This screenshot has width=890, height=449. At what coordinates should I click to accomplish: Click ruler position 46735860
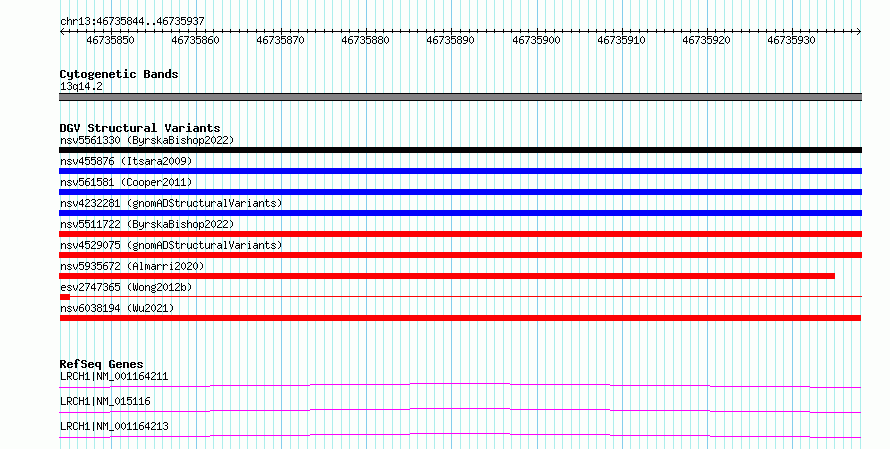coord(195,40)
